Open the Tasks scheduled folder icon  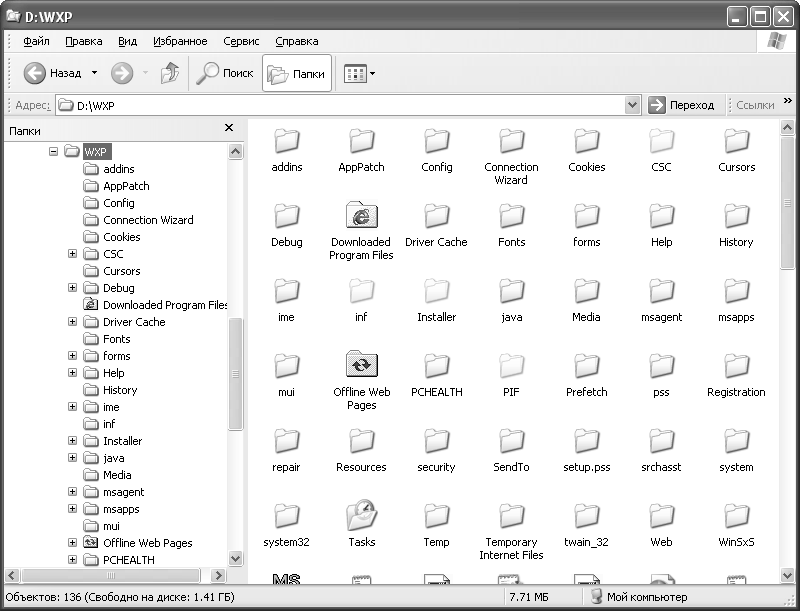click(x=361, y=516)
